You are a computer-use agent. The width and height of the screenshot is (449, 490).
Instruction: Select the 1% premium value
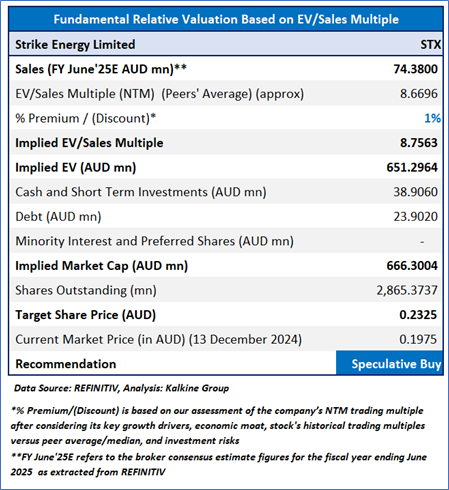[433, 118]
